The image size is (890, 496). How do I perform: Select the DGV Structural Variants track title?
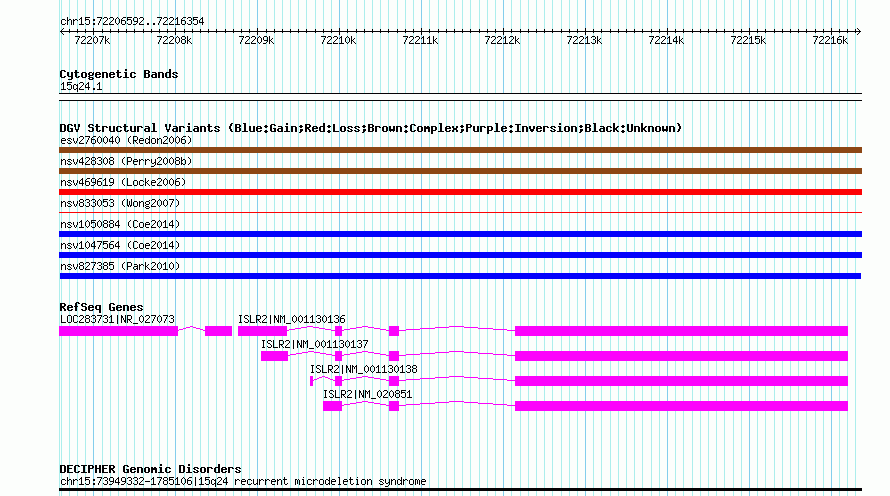(x=371, y=128)
